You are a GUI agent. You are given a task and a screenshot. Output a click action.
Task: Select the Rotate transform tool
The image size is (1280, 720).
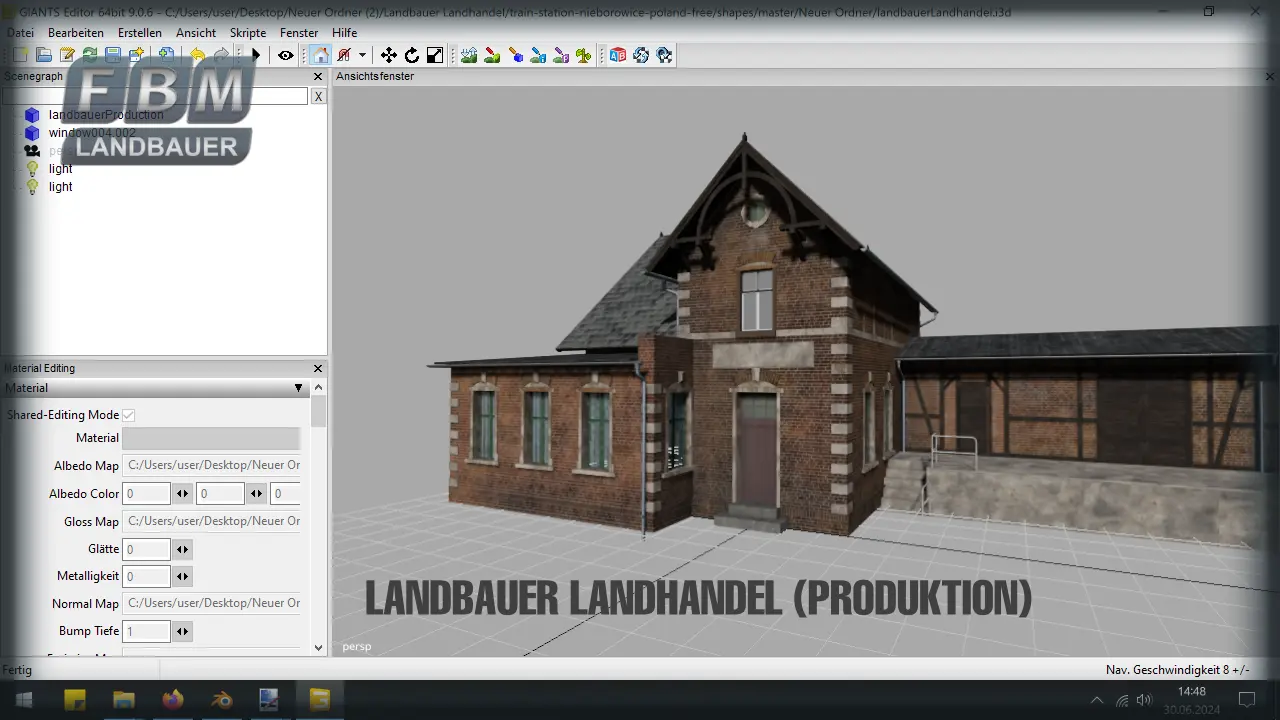pos(412,55)
